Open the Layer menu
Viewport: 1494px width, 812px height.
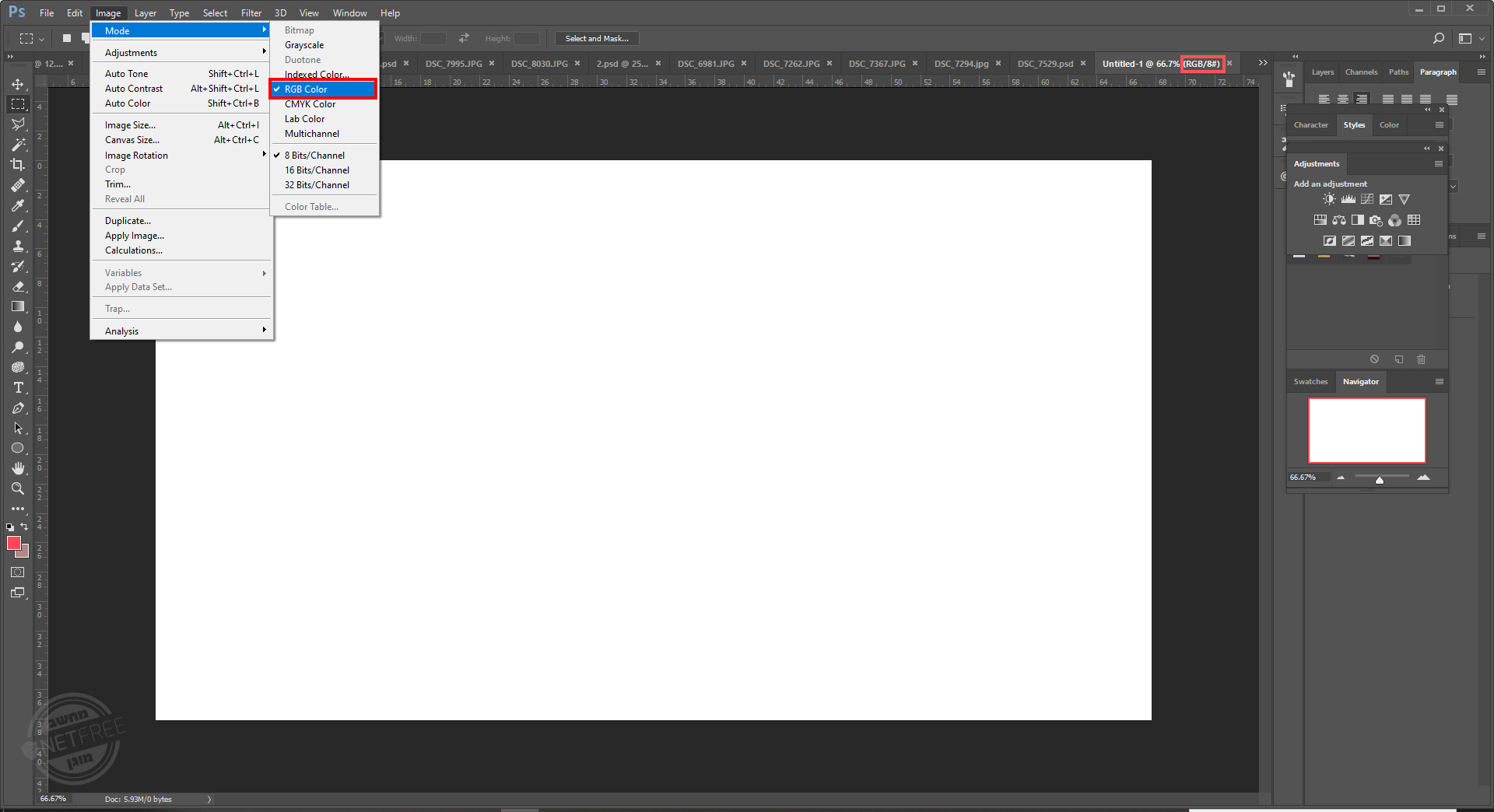click(146, 13)
